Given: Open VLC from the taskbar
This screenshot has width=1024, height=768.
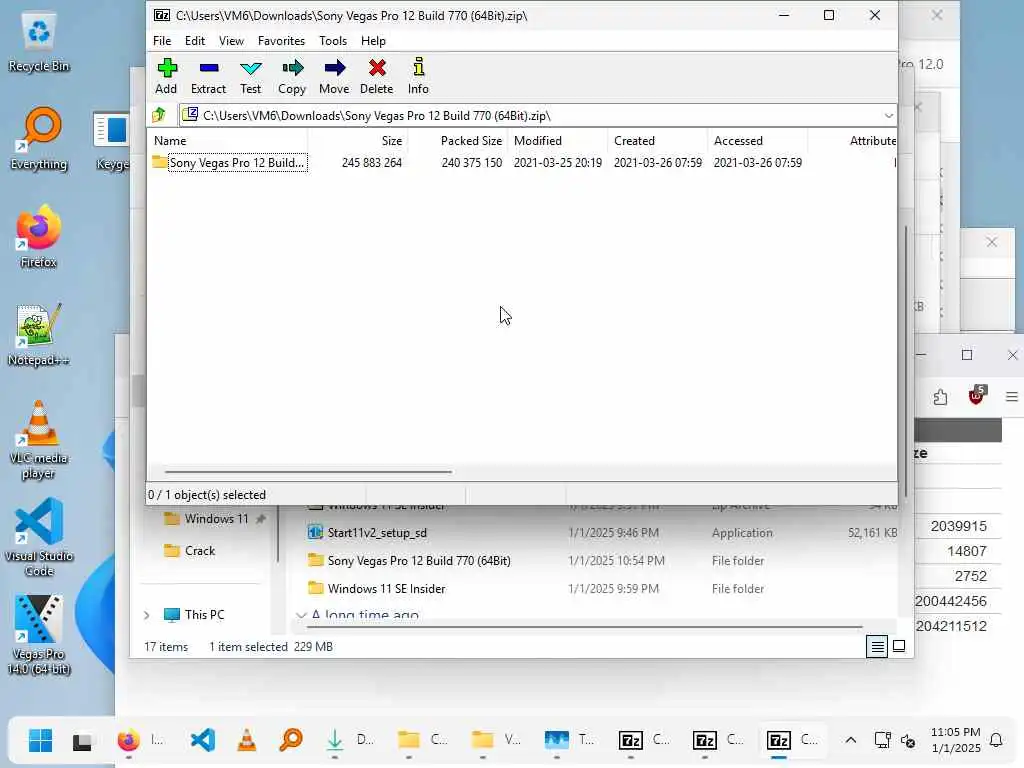Looking at the screenshot, I should point(246,741).
